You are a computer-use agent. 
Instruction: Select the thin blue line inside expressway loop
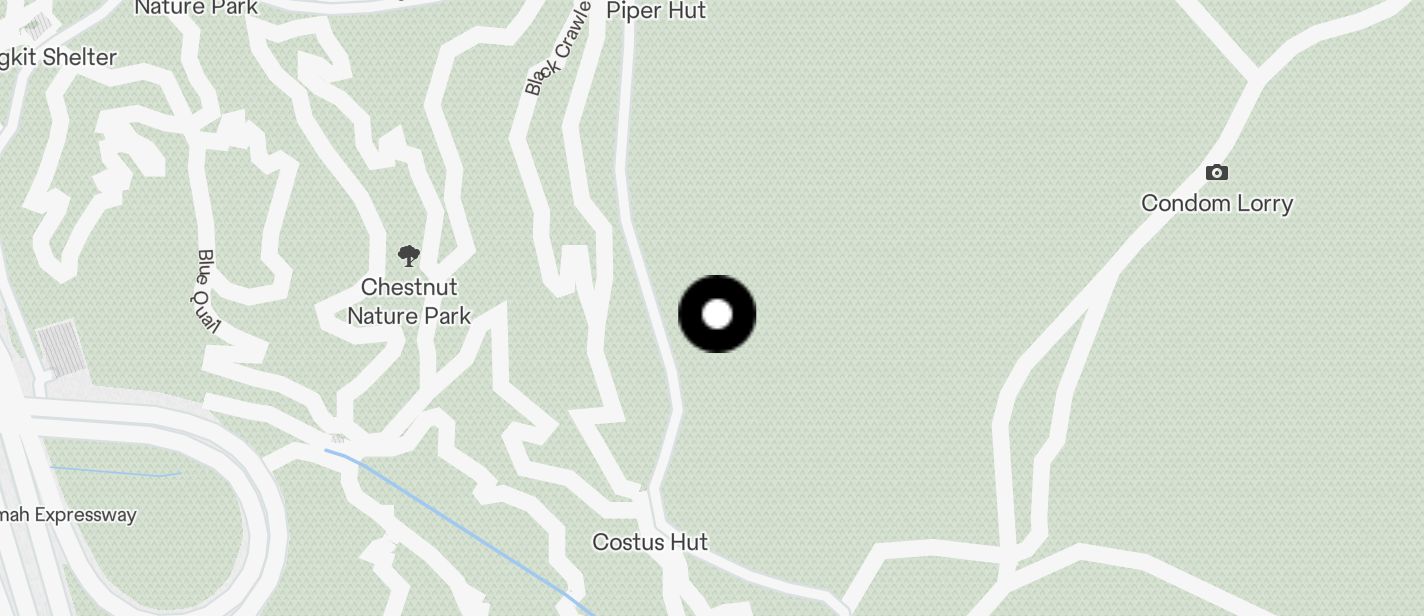click(115, 472)
